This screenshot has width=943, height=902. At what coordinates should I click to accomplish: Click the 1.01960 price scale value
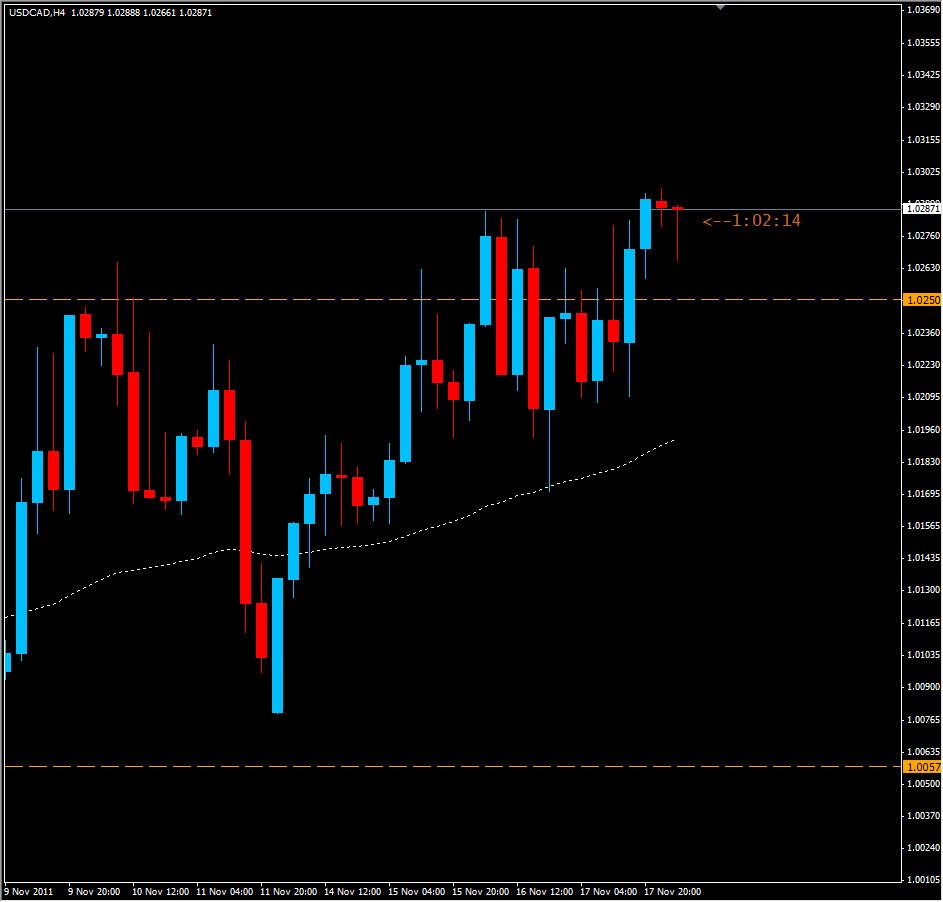[x=923, y=430]
